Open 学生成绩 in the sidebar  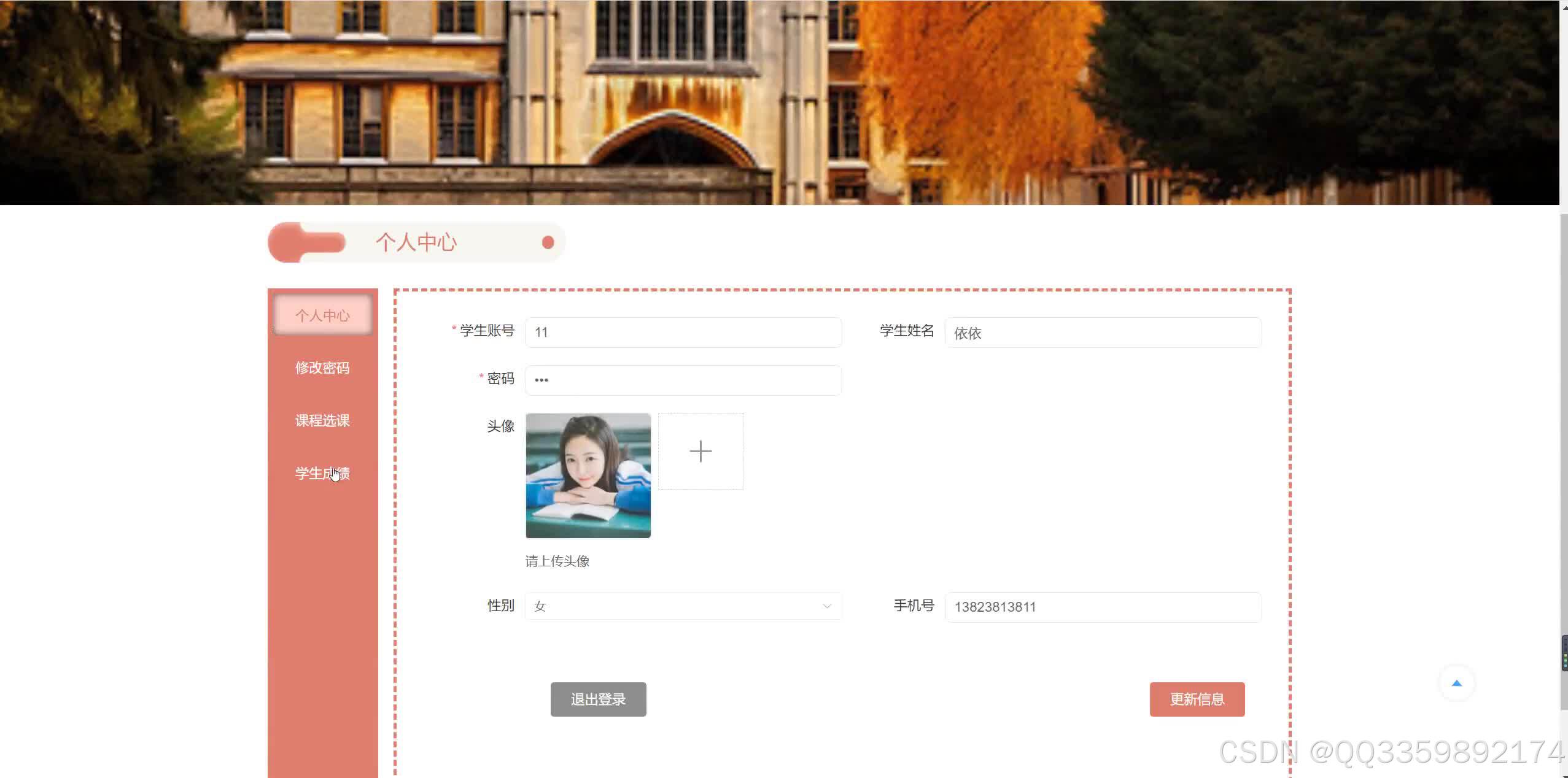pyautogui.click(x=323, y=474)
